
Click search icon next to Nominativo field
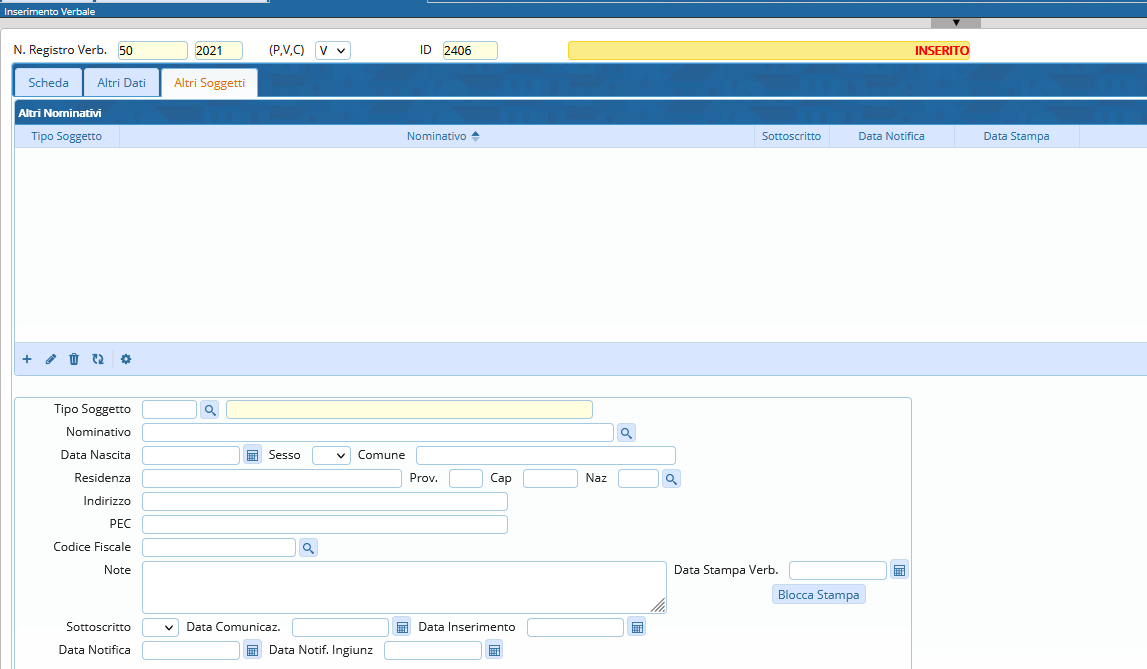coord(626,432)
